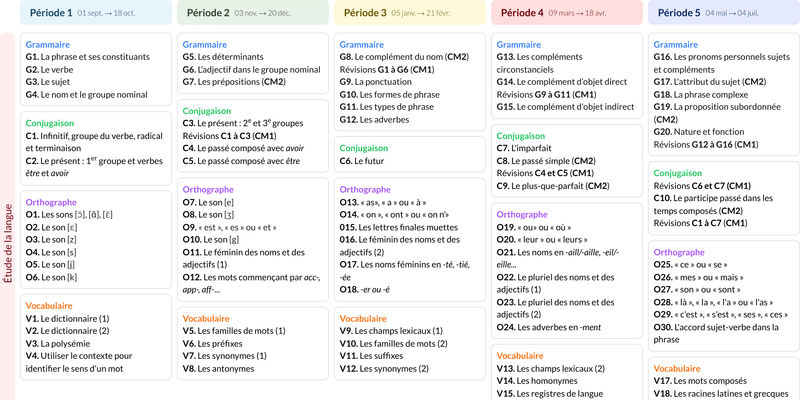Select O18. -er ou -é
This screenshot has height=400, width=800.
click(x=365, y=289)
